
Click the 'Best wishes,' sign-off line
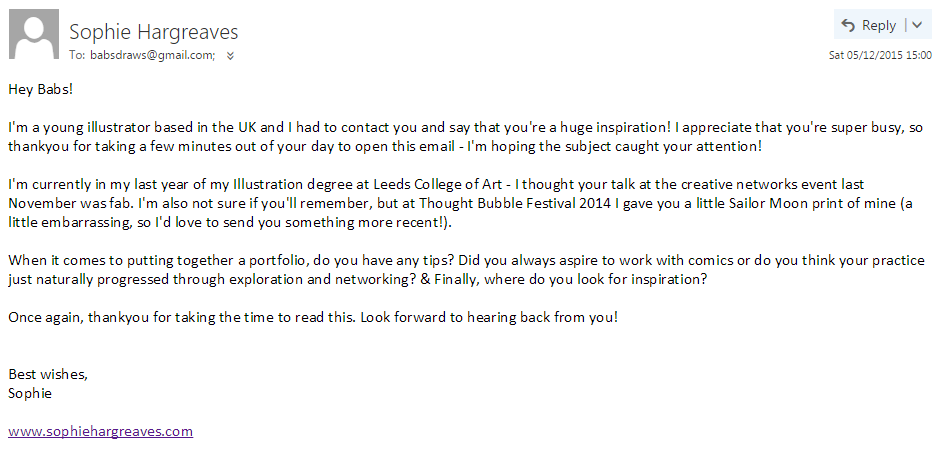coord(48,374)
